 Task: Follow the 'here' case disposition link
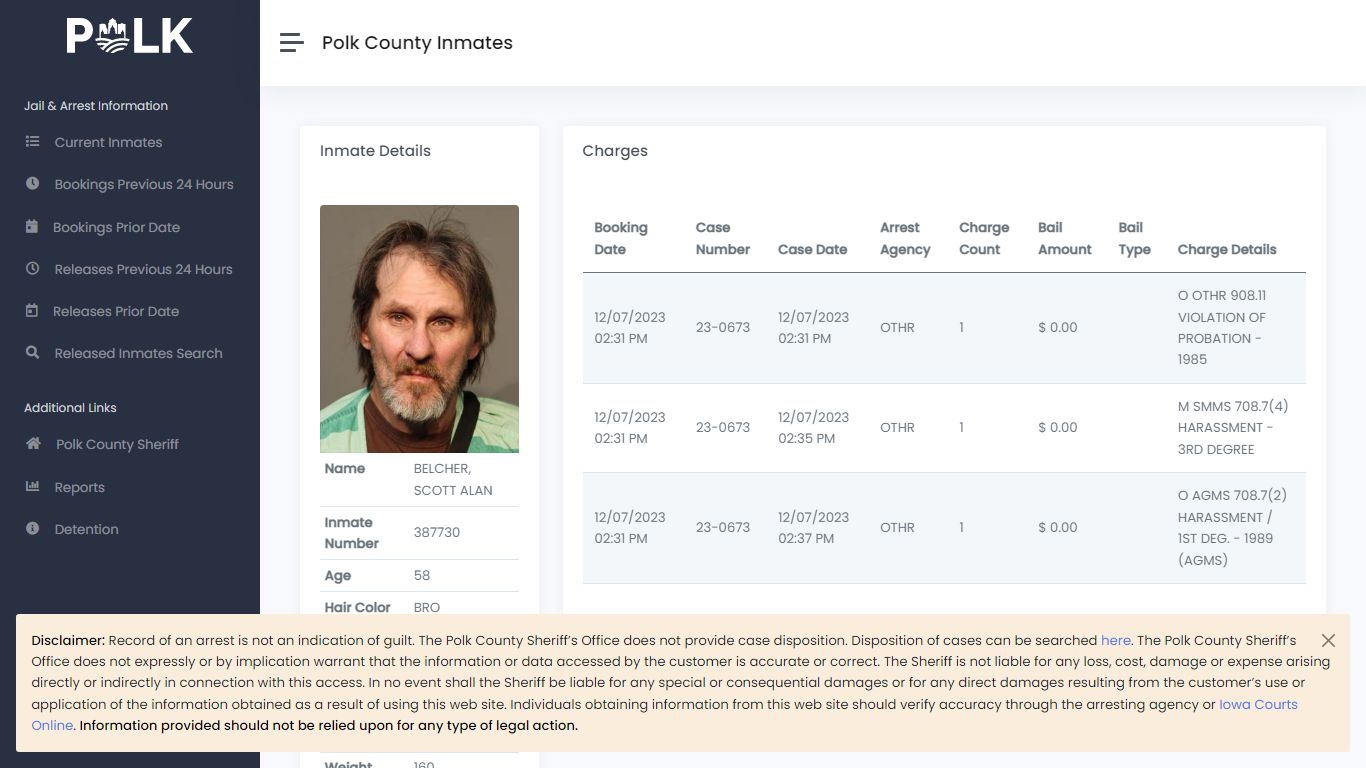point(1115,640)
